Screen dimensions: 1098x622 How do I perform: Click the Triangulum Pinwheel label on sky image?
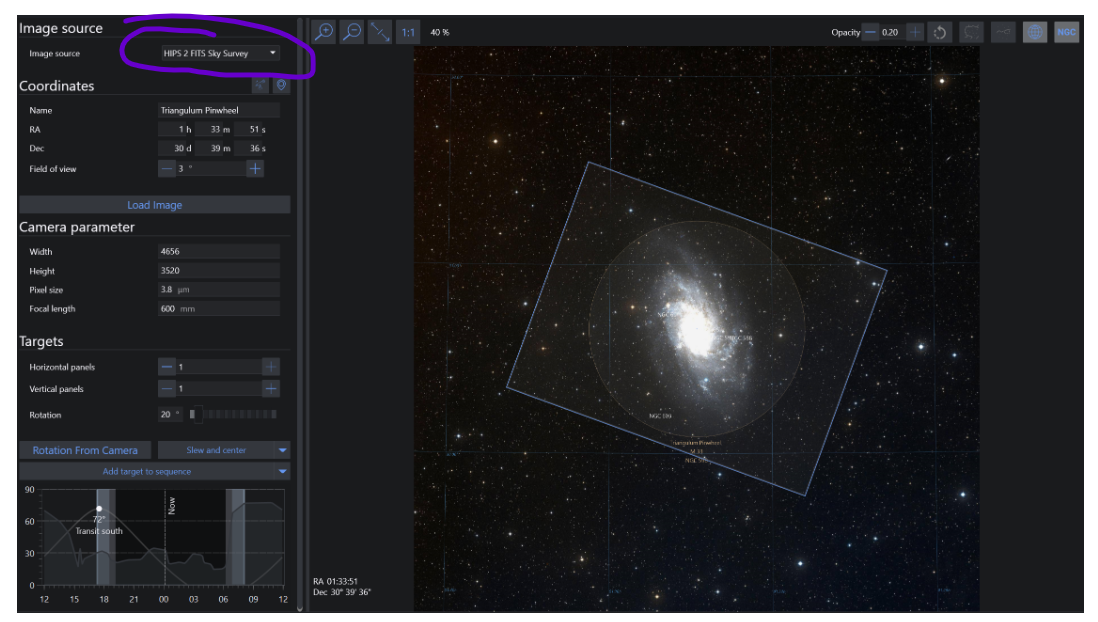(x=696, y=443)
